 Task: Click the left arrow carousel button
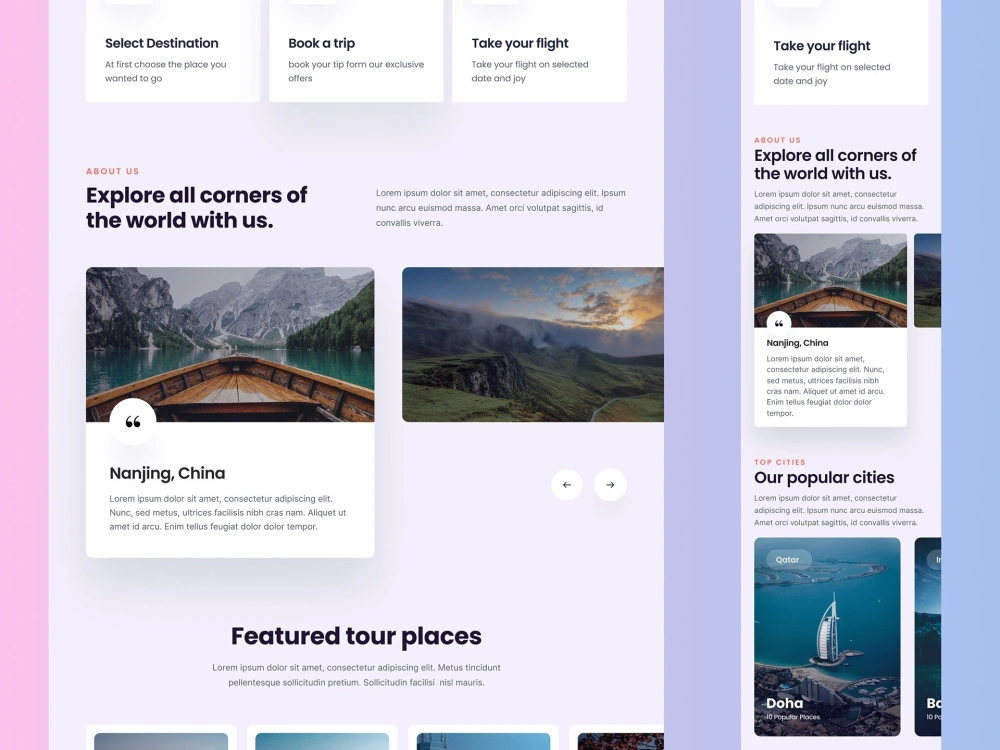point(567,485)
